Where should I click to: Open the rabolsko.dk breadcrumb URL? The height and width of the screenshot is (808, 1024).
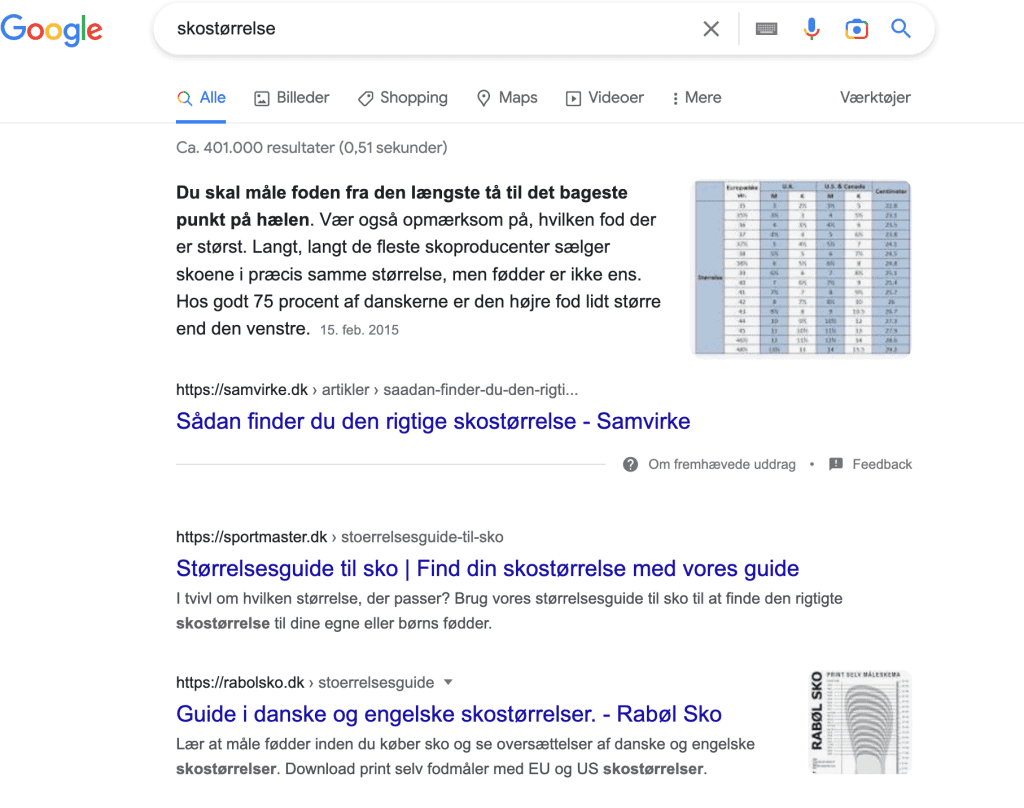click(x=305, y=683)
